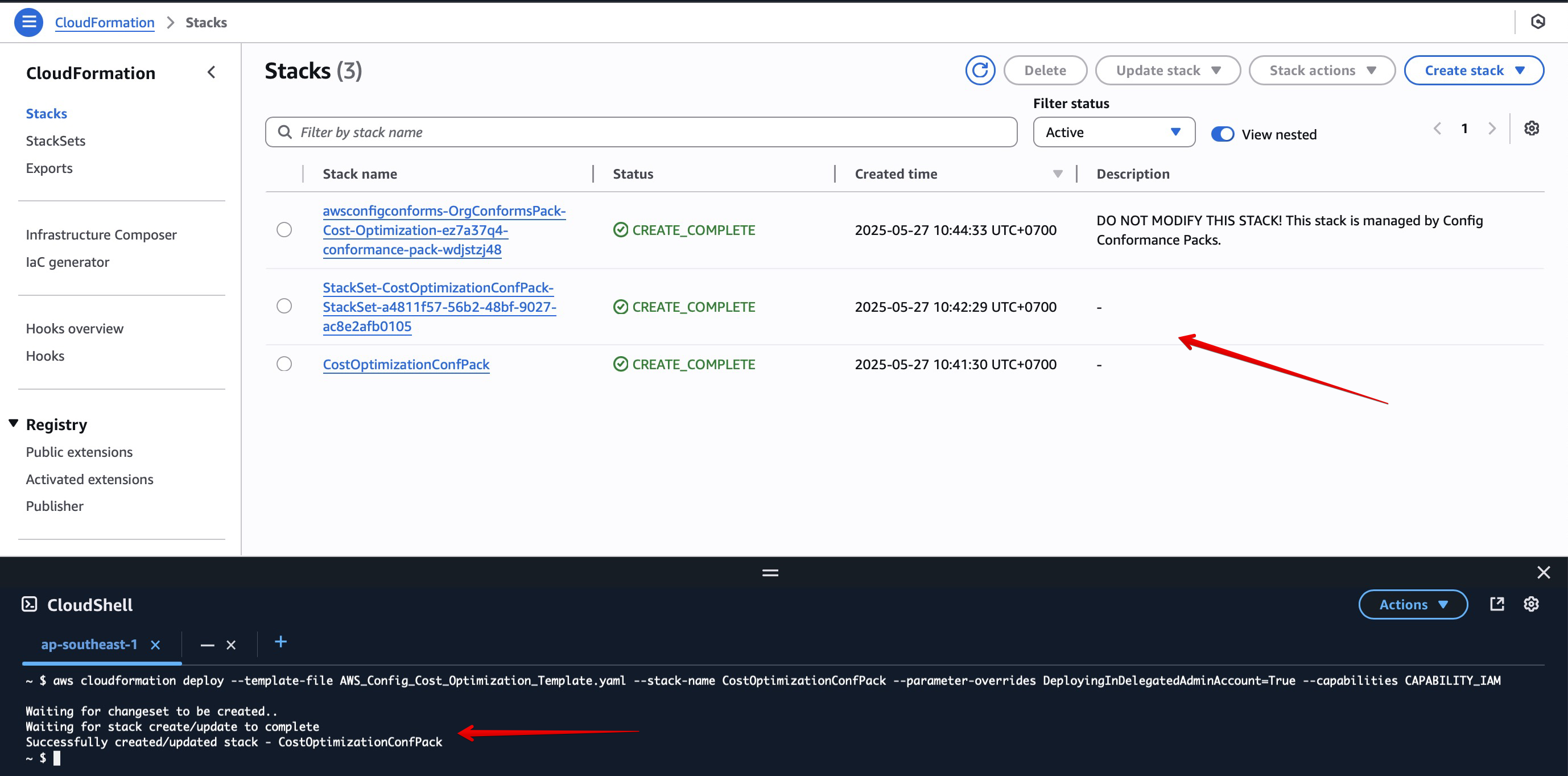Click the Filter by stack name field
The image size is (1568, 776).
(x=641, y=132)
